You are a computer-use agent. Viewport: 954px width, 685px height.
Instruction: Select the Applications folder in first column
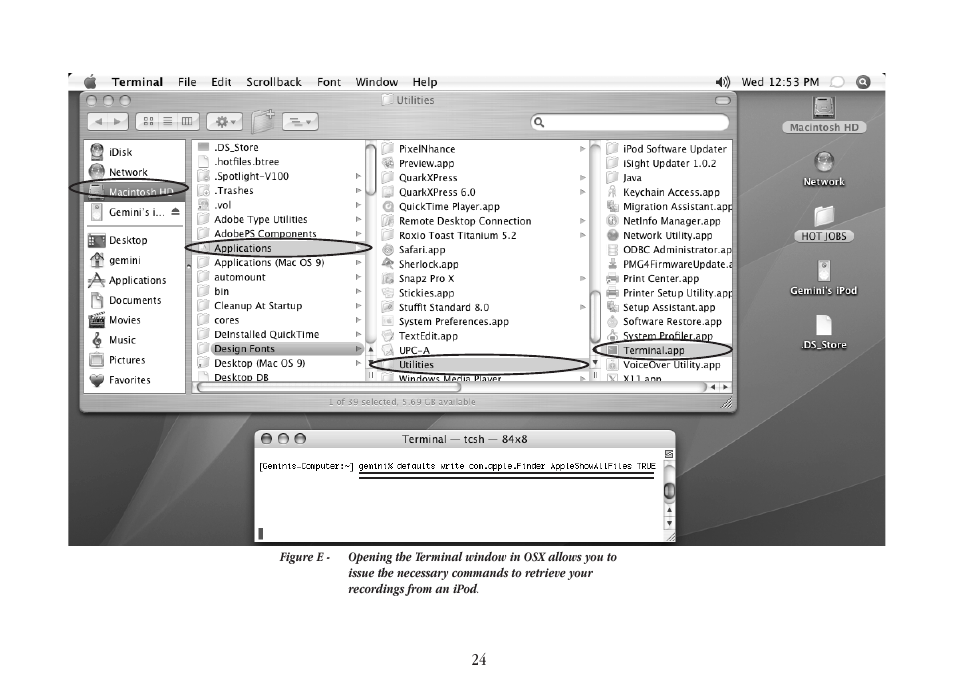(279, 248)
